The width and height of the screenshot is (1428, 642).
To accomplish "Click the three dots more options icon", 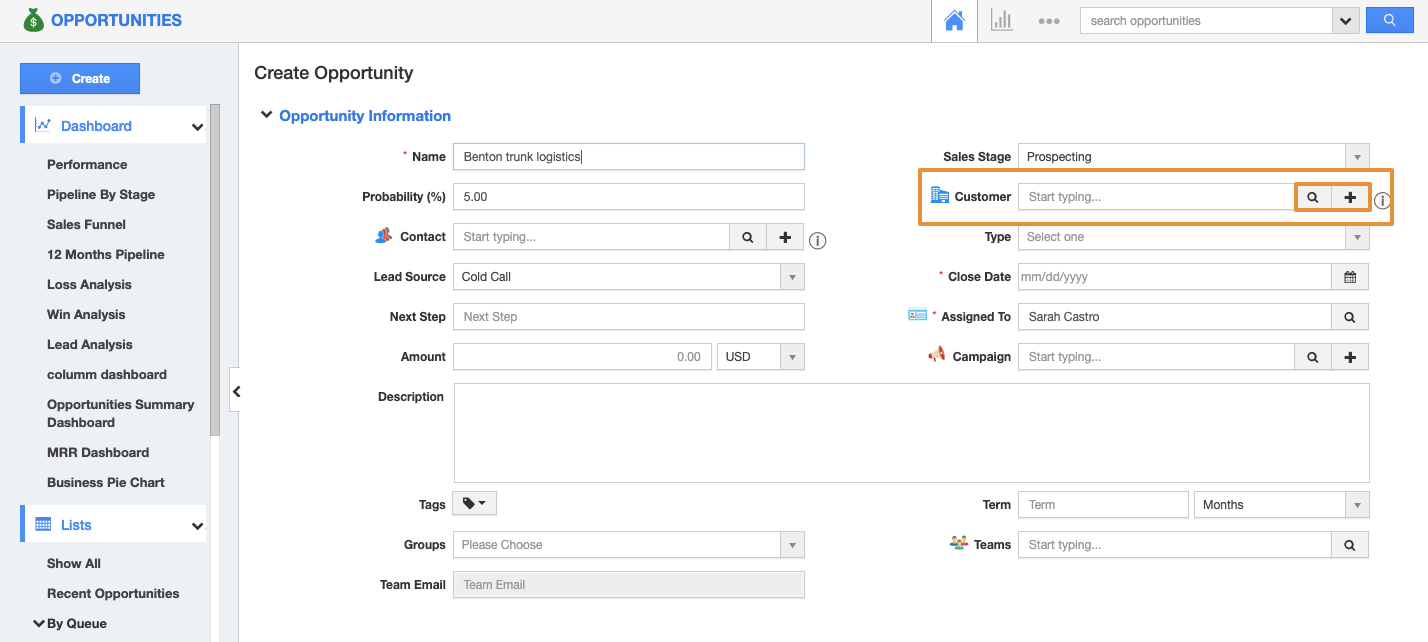I will click(x=1048, y=21).
